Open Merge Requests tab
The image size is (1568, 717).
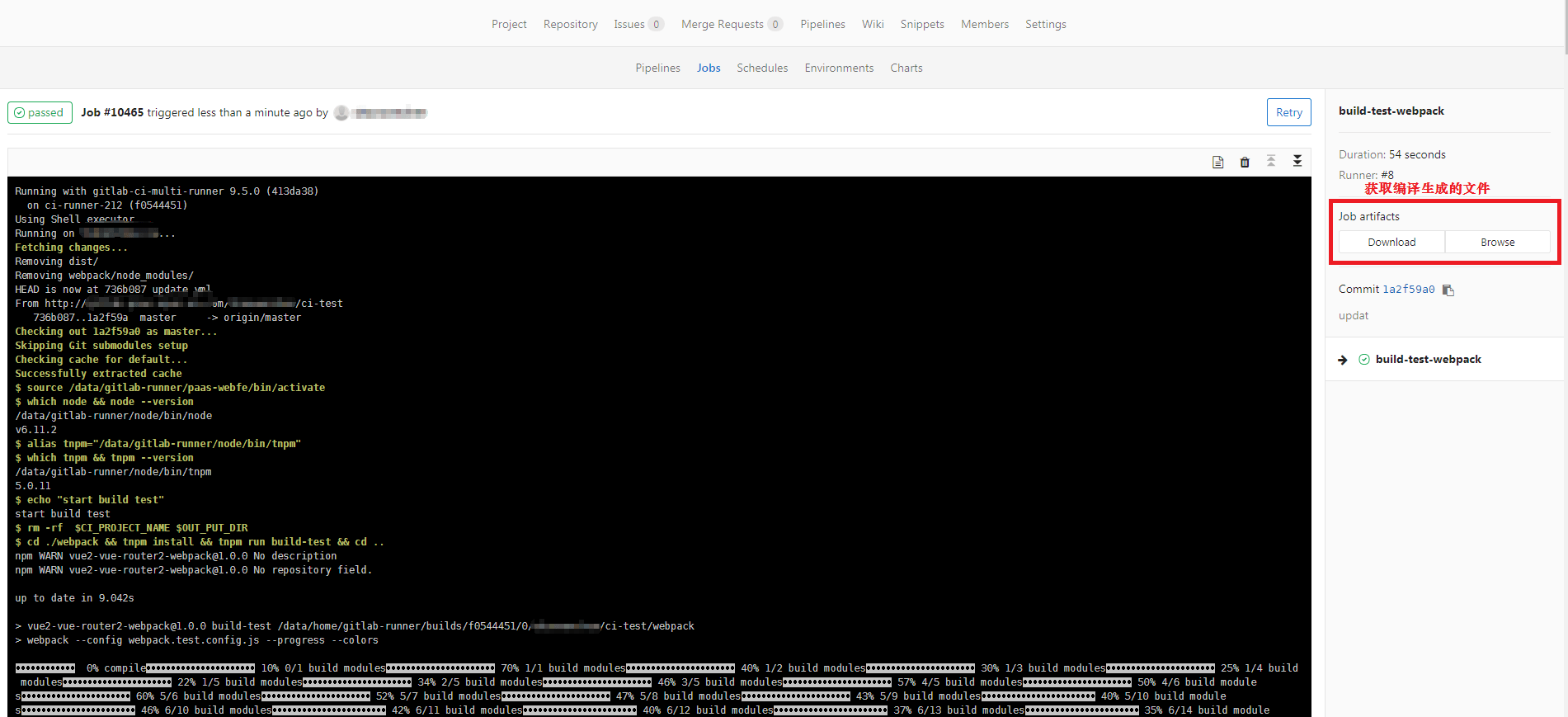click(722, 24)
